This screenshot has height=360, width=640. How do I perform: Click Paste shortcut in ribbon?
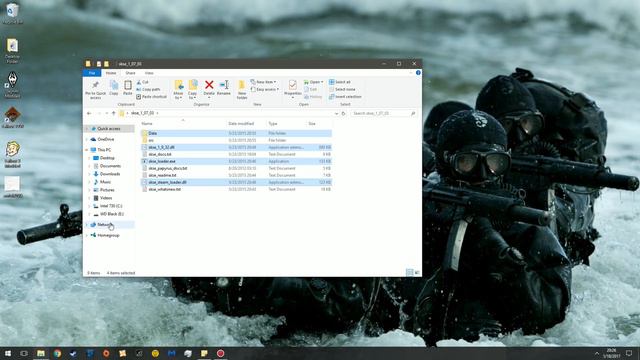click(151, 97)
